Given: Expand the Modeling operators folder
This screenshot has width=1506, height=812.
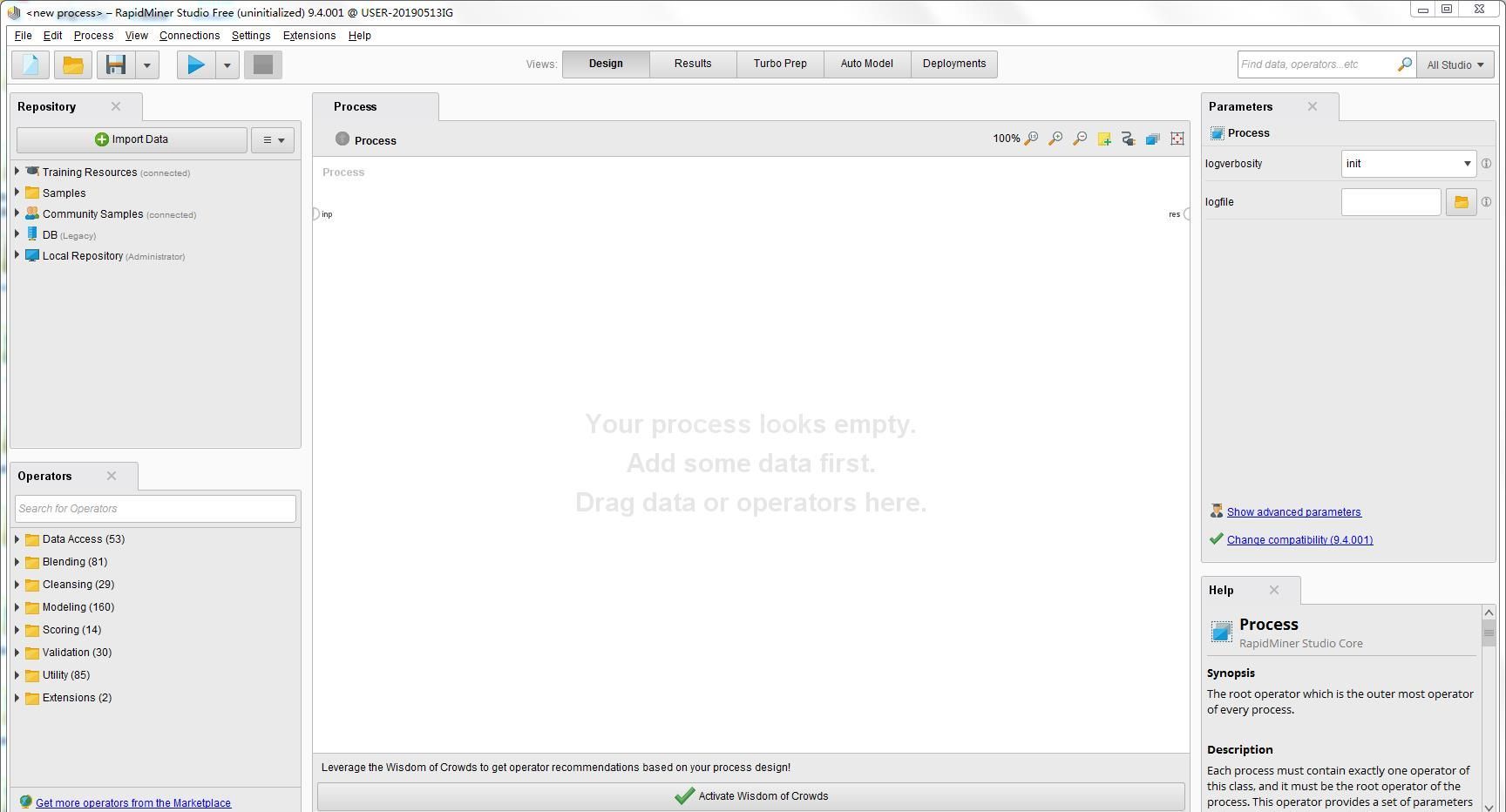Looking at the screenshot, I should (x=17, y=607).
